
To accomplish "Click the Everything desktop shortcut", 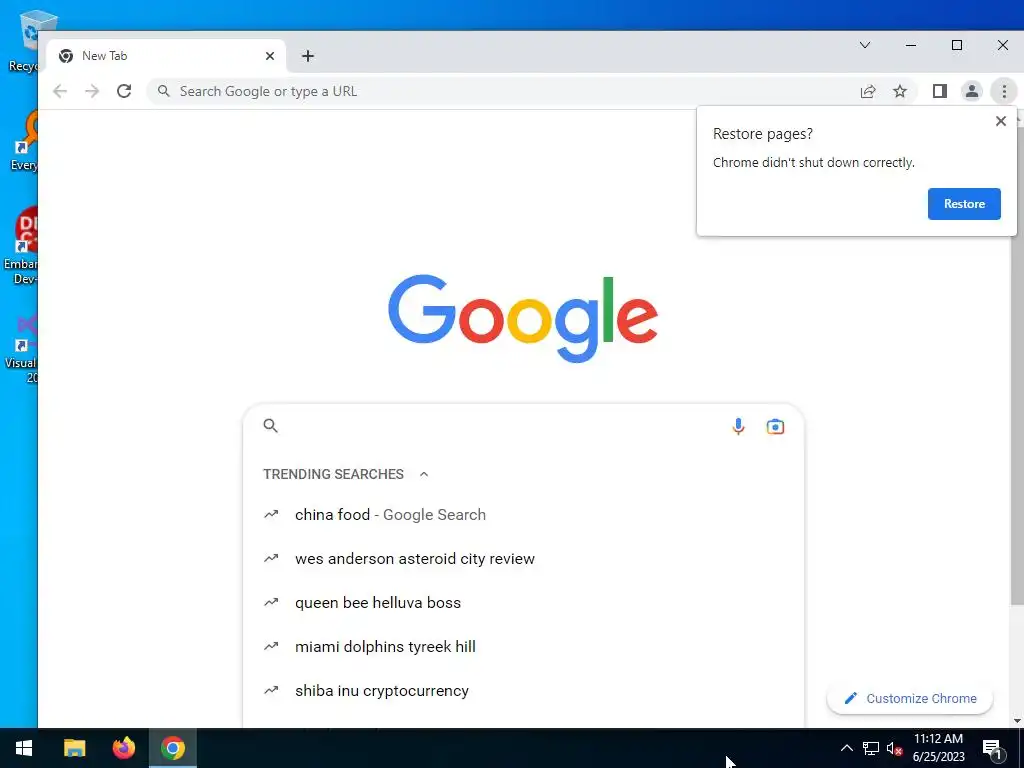I will coord(24,140).
